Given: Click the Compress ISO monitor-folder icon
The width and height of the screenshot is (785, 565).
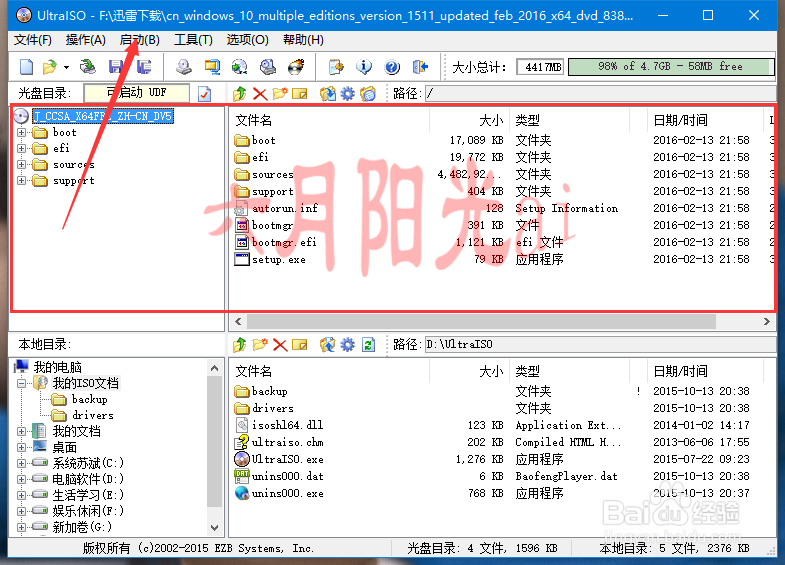Looking at the screenshot, I should (212, 67).
